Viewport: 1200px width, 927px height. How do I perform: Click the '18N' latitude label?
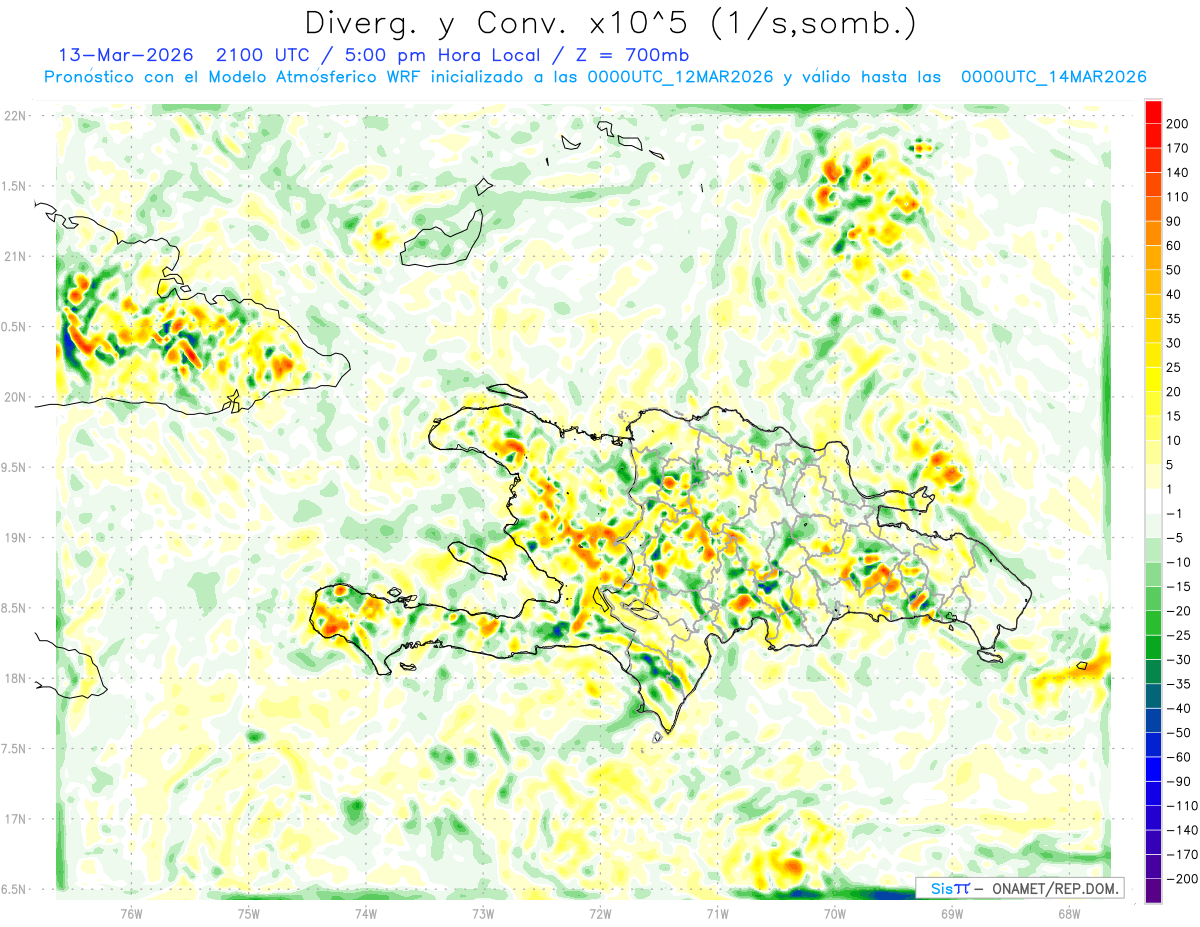[14, 678]
